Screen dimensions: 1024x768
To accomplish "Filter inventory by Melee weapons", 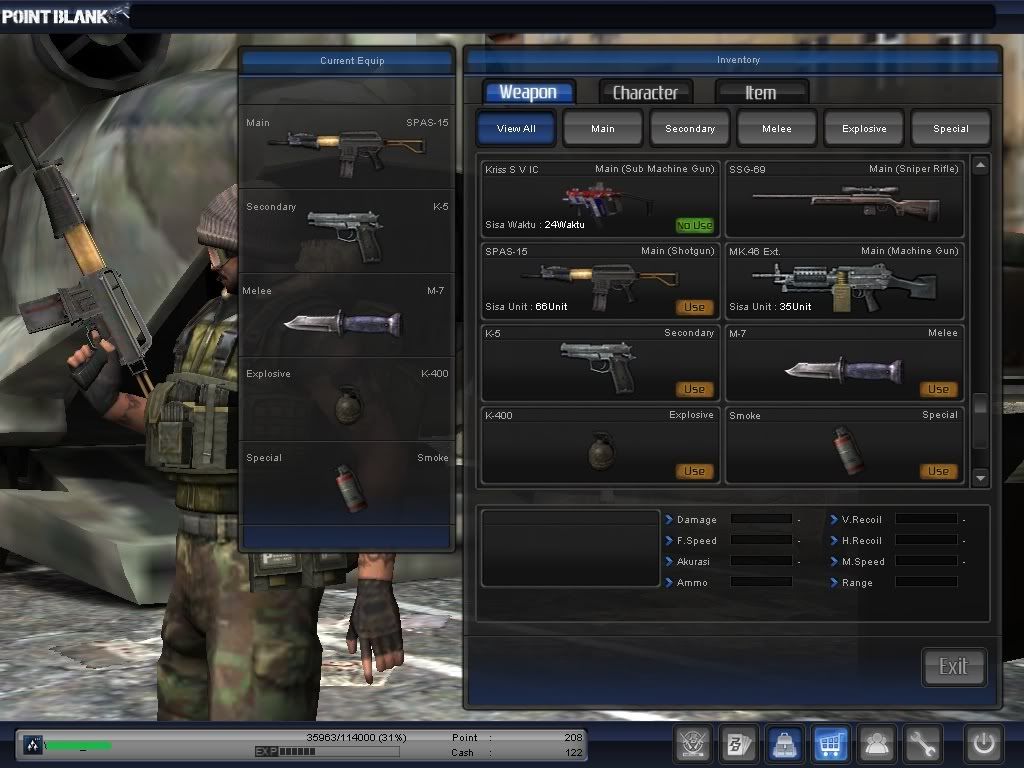I will tap(776, 128).
